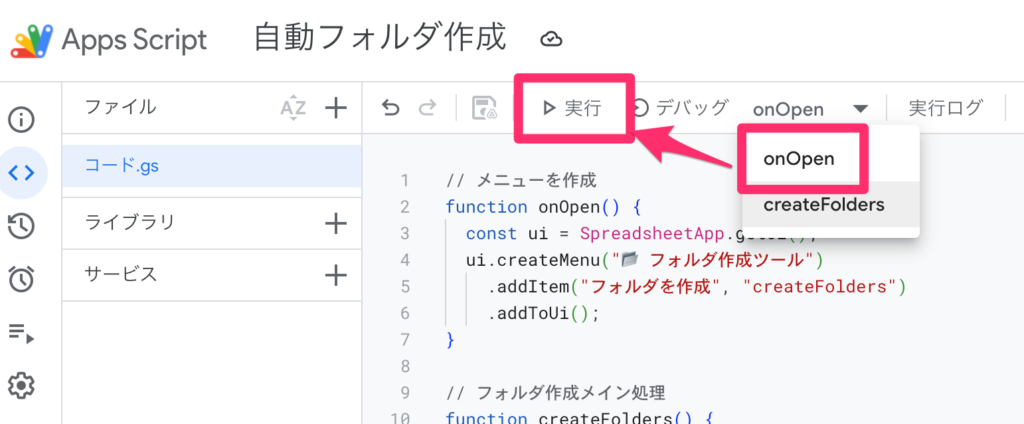The height and width of the screenshot is (424, 1024).
Task: Click the デバッグ debug button
Action: (x=682, y=108)
